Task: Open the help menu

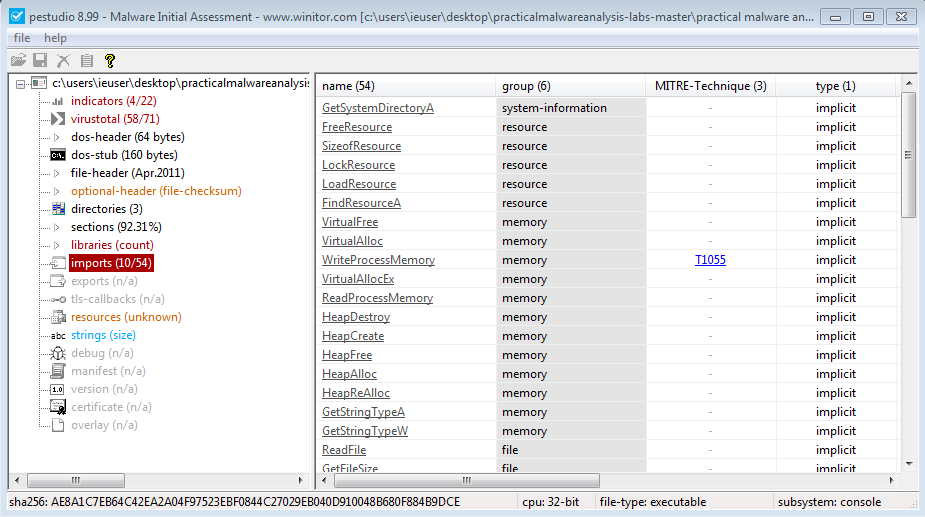Action: coord(55,38)
